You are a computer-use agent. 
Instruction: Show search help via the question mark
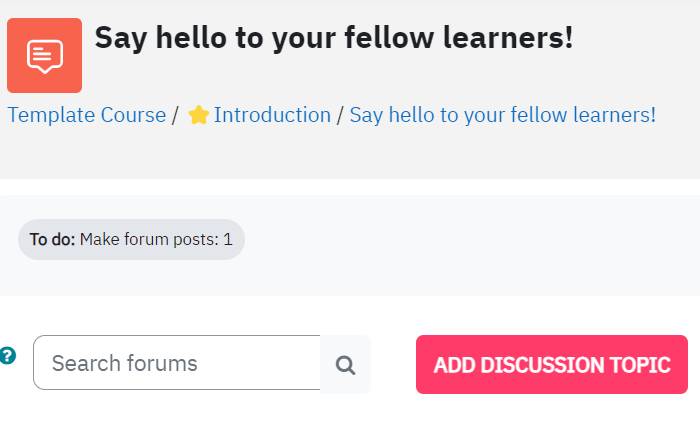pos(8,356)
